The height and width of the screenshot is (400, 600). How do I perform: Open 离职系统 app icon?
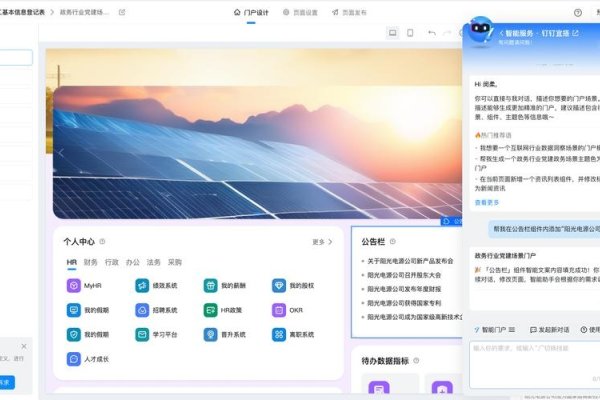pyautogui.click(x=279, y=335)
